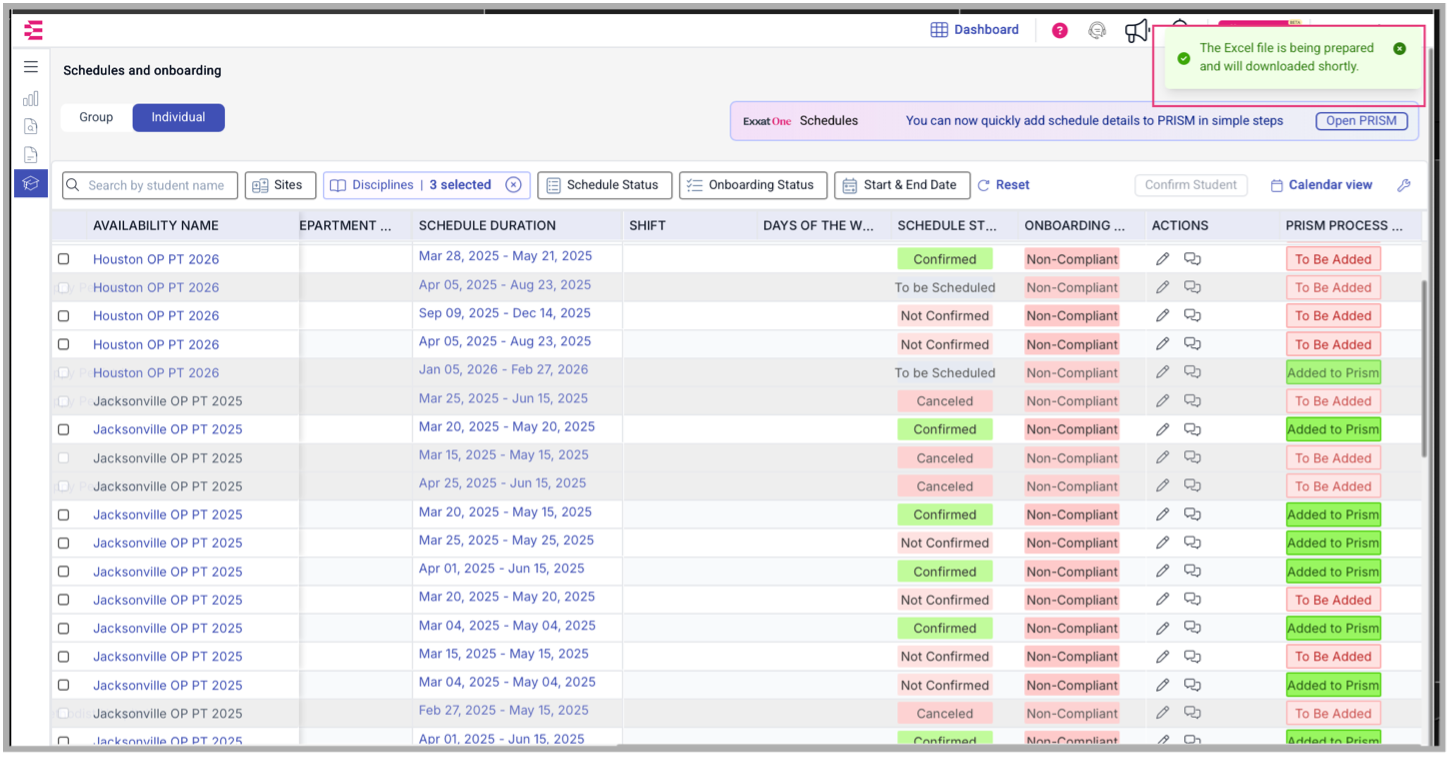Check the first Houston OP PT 2026 row
The height and width of the screenshot is (757, 1451).
point(63,258)
